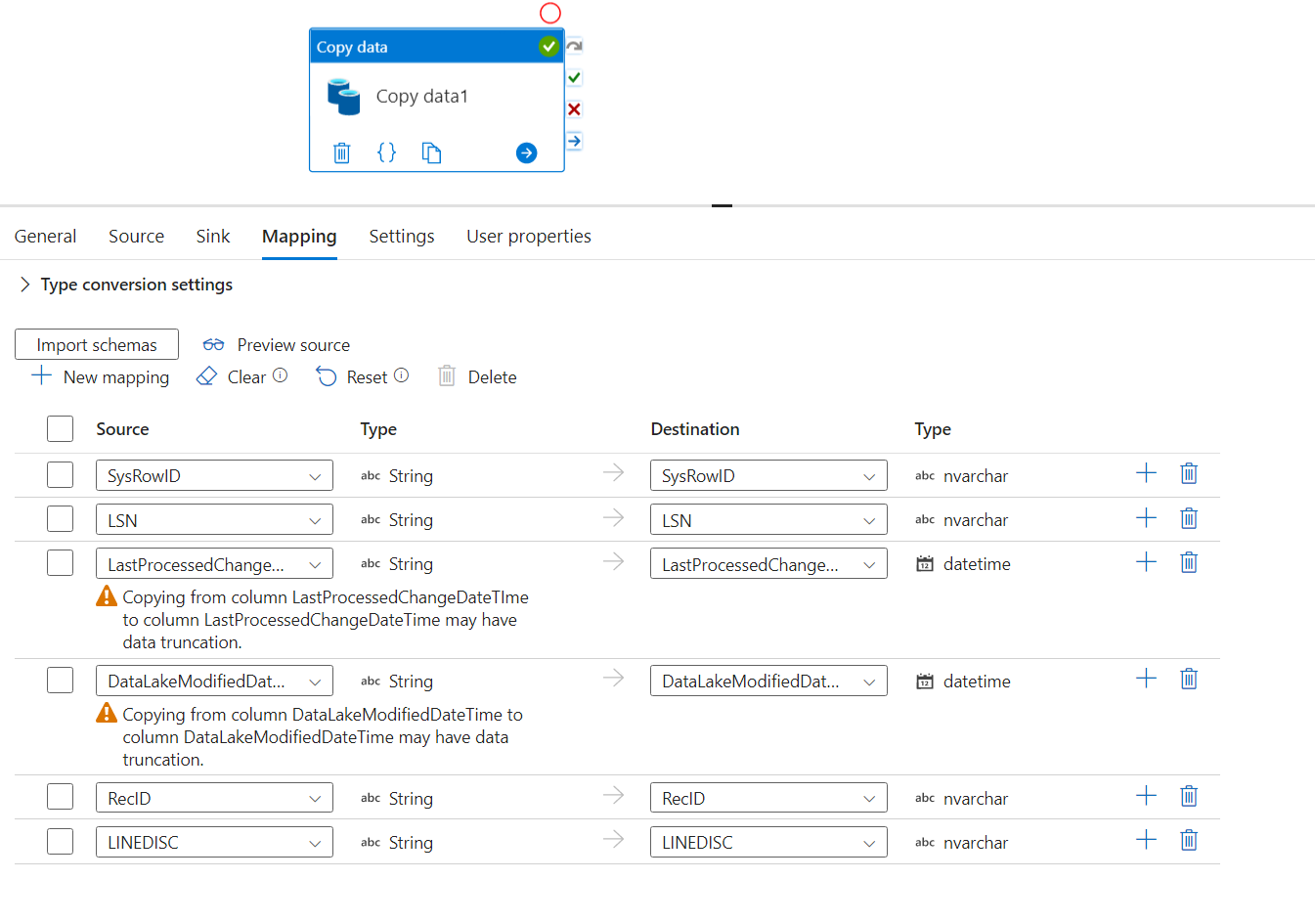Screen dimensions: 1315x924
Task: Delete the LINEDISC mapping row
Action: (x=1189, y=840)
